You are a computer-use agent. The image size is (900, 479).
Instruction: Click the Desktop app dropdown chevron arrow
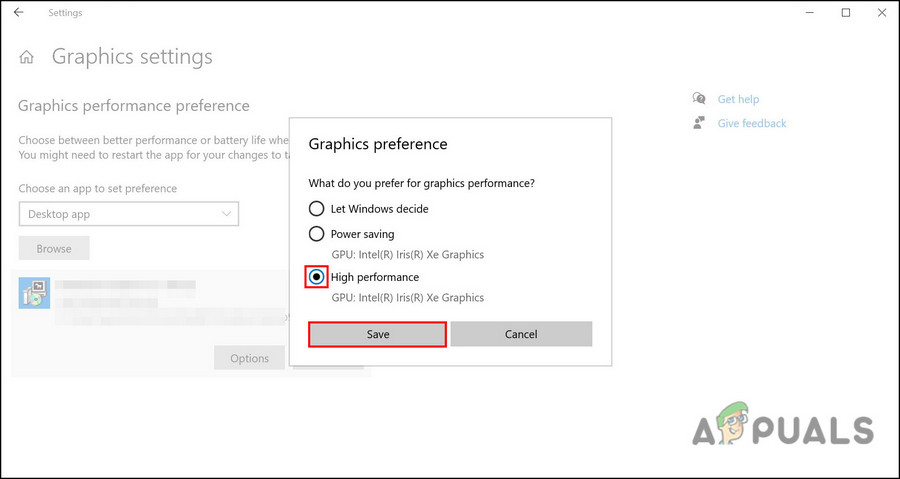click(226, 214)
